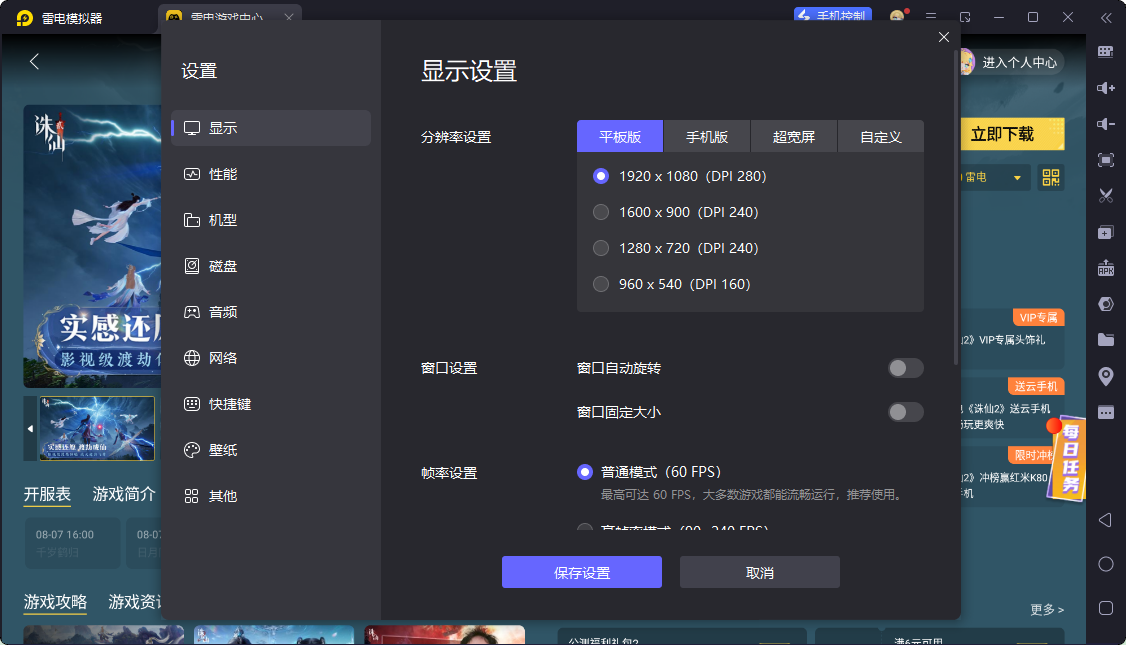The height and width of the screenshot is (645, 1126).
Task: Toggle fullscreen icon in right sidebar
Action: coord(1106,159)
